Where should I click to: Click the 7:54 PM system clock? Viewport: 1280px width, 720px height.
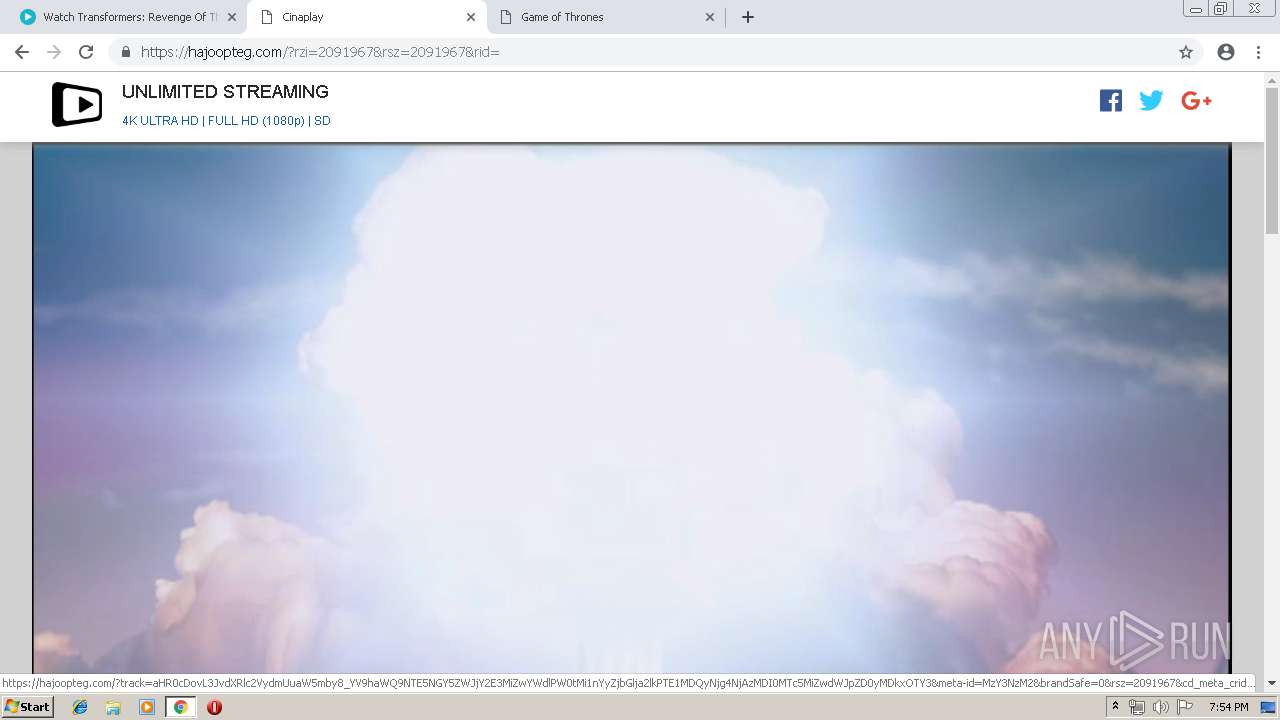1228,707
